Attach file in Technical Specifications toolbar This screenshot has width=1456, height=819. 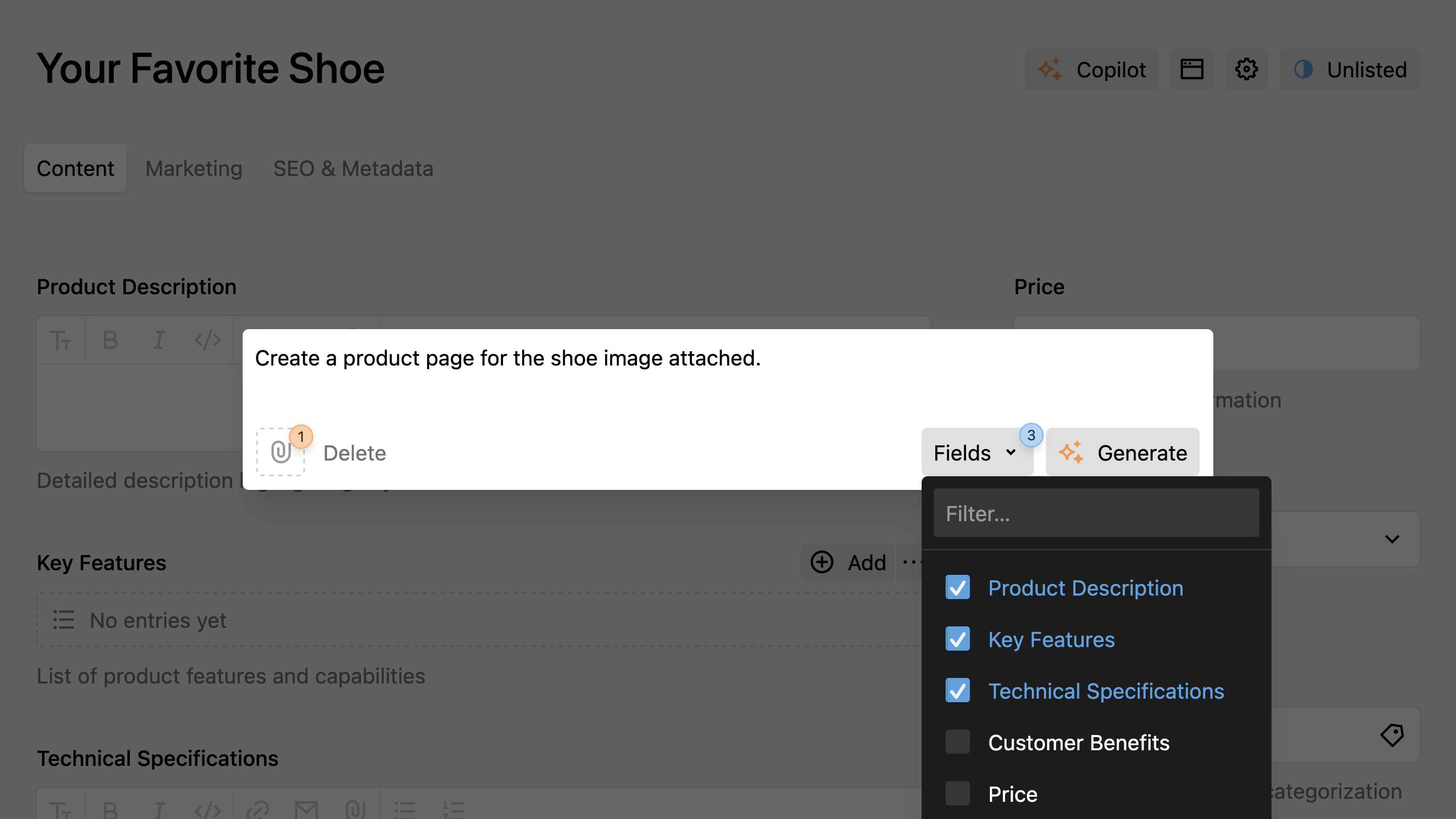[355, 810]
